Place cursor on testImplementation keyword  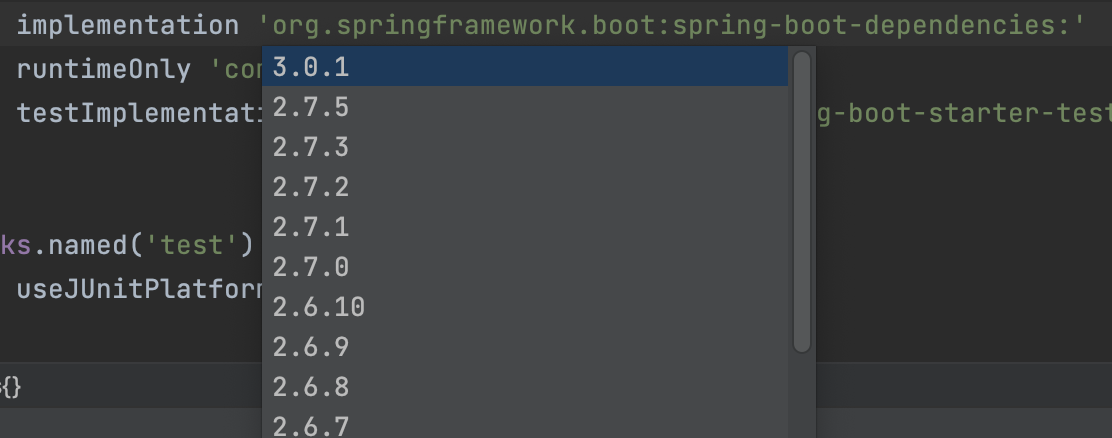(140, 114)
